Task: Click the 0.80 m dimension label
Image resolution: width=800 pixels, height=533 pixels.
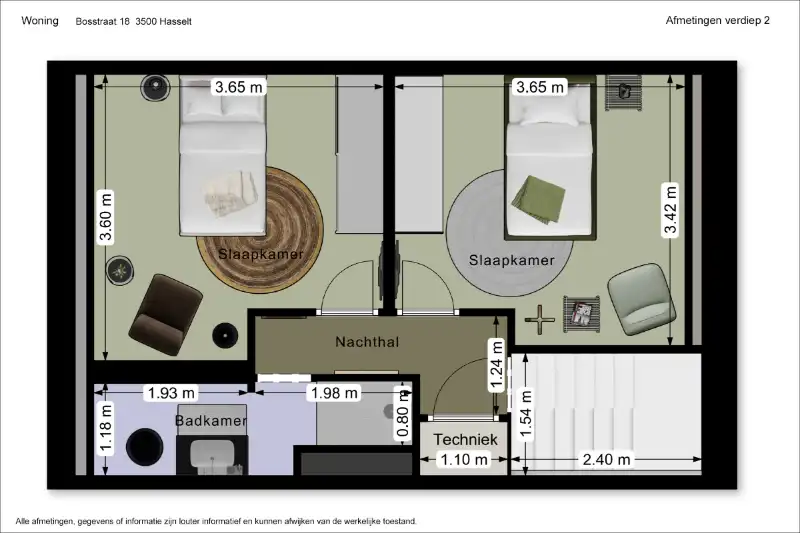Action: tap(403, 413)
